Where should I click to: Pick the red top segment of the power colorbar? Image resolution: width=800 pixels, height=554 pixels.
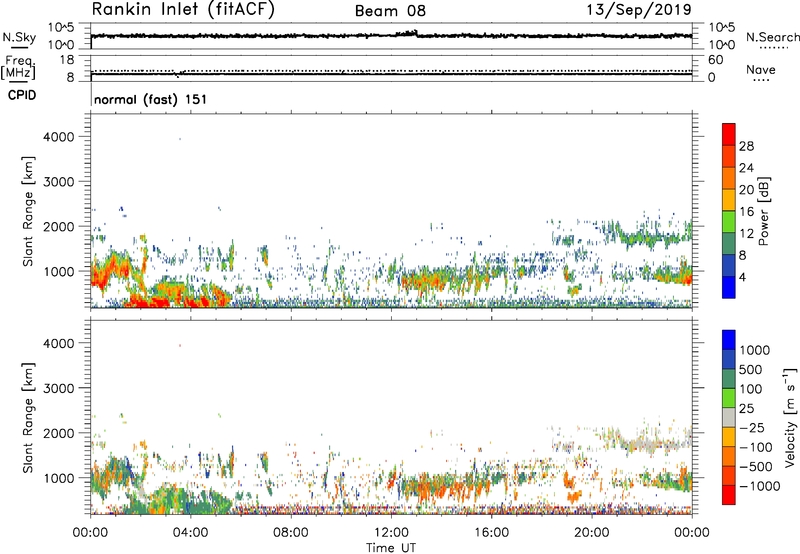click(x=729, y=134)
